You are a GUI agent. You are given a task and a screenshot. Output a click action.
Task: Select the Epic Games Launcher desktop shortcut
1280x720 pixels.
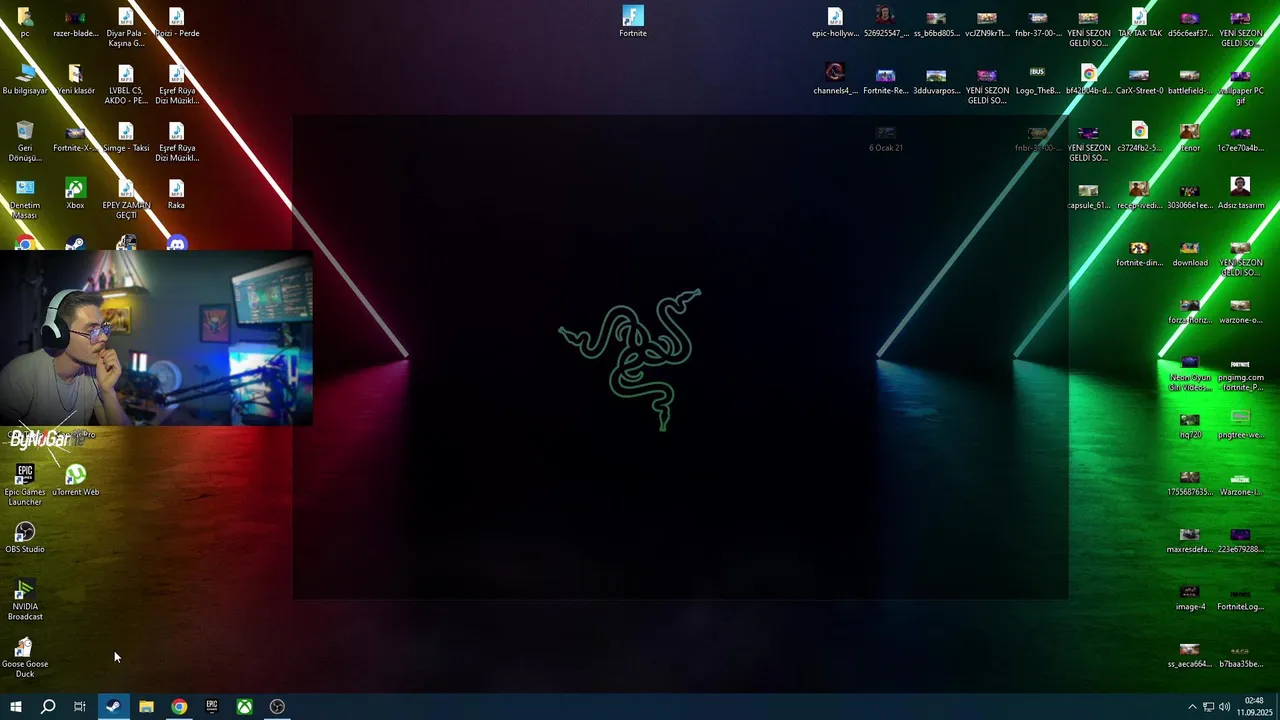coord(25,484)
